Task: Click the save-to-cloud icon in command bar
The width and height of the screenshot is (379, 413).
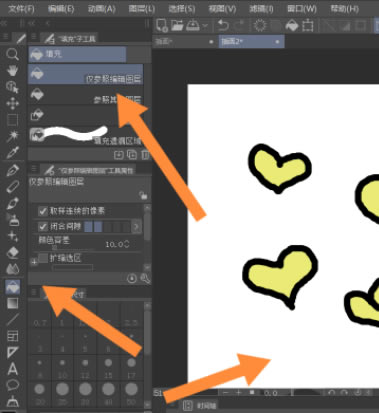Action: pos(193,25)
